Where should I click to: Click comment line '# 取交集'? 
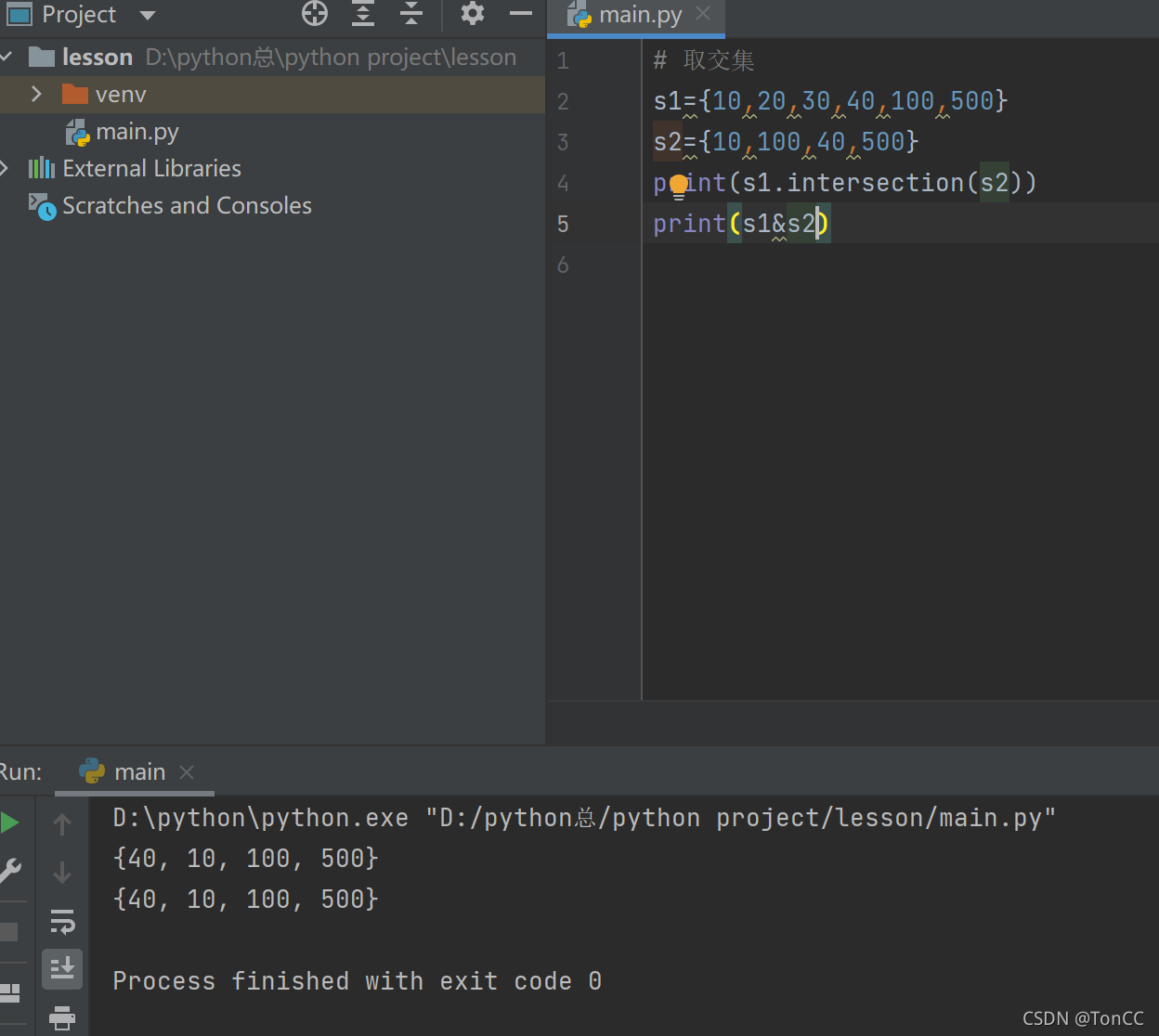click(704, 60)
